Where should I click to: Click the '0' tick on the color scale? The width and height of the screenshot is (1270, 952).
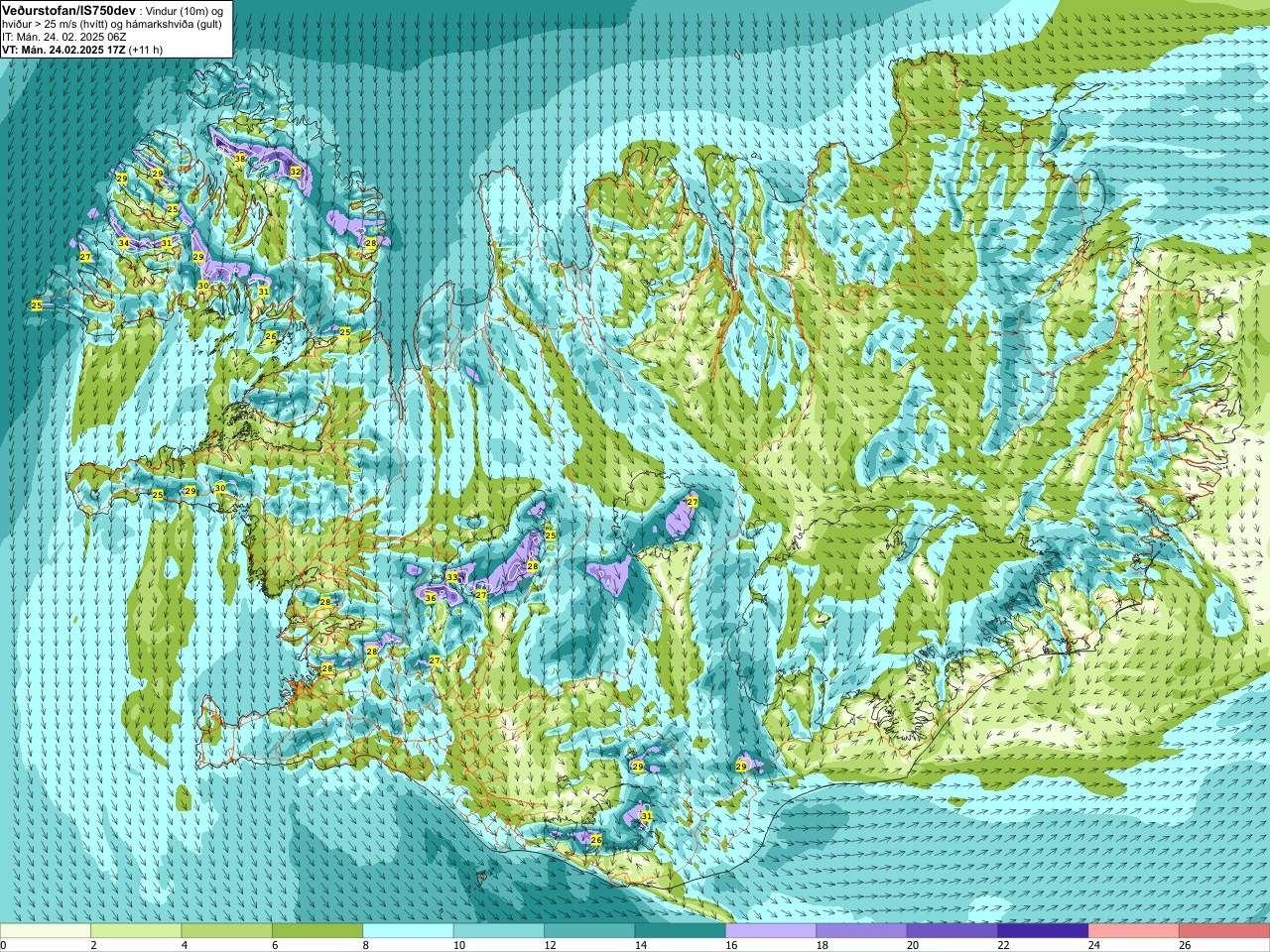point(3,945)
